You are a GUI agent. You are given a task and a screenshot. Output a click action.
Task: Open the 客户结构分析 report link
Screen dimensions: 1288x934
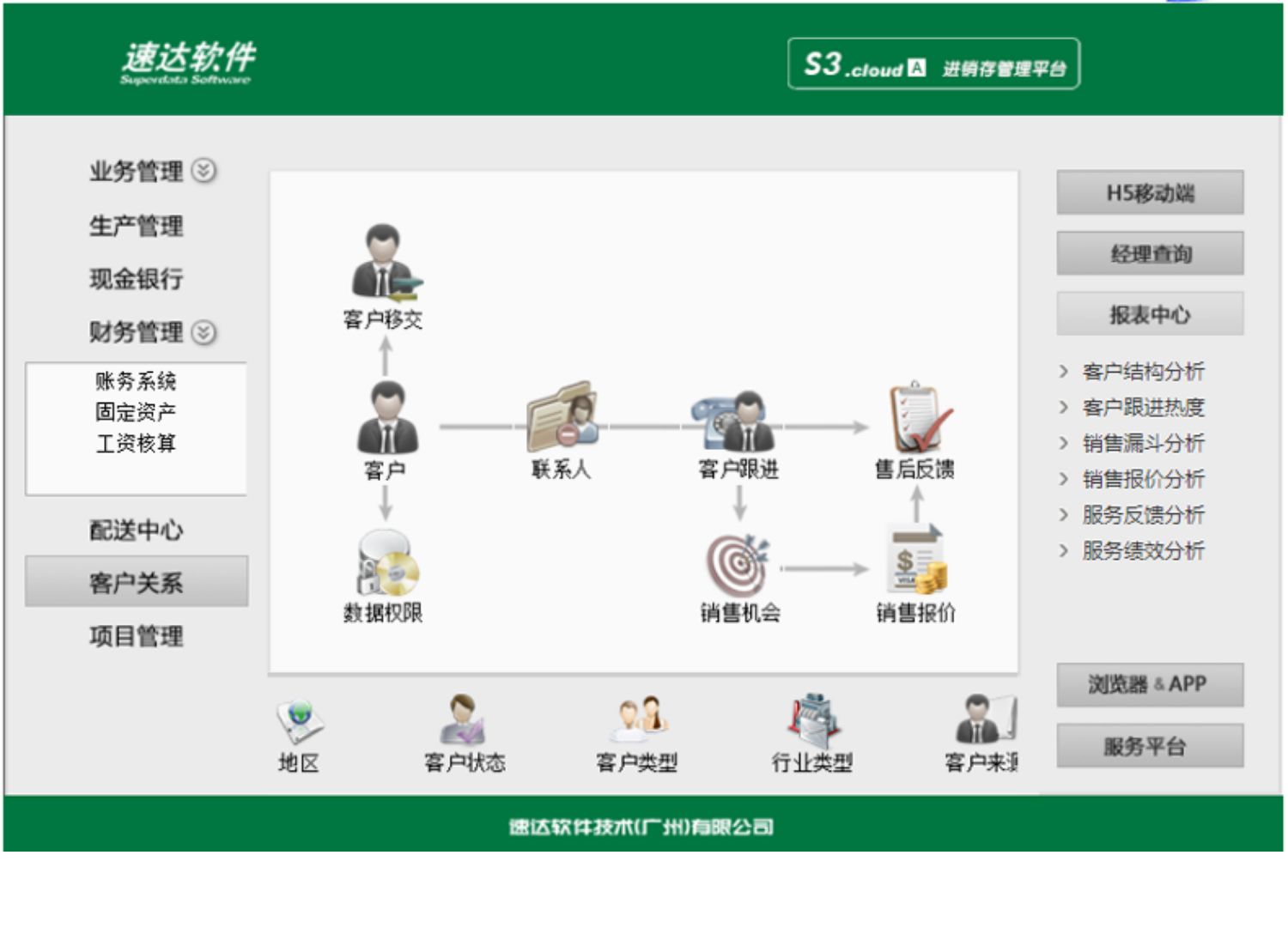coord(1143,372)
